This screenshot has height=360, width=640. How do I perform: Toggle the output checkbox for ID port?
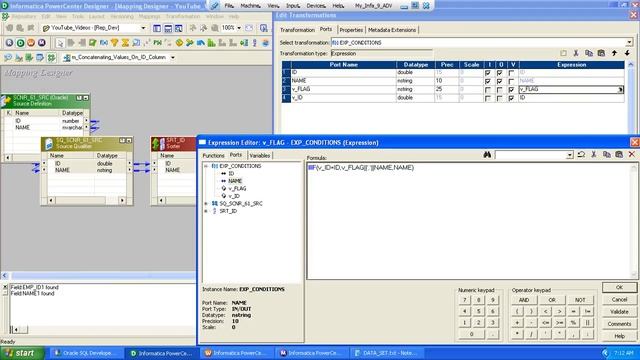point(500,73)
